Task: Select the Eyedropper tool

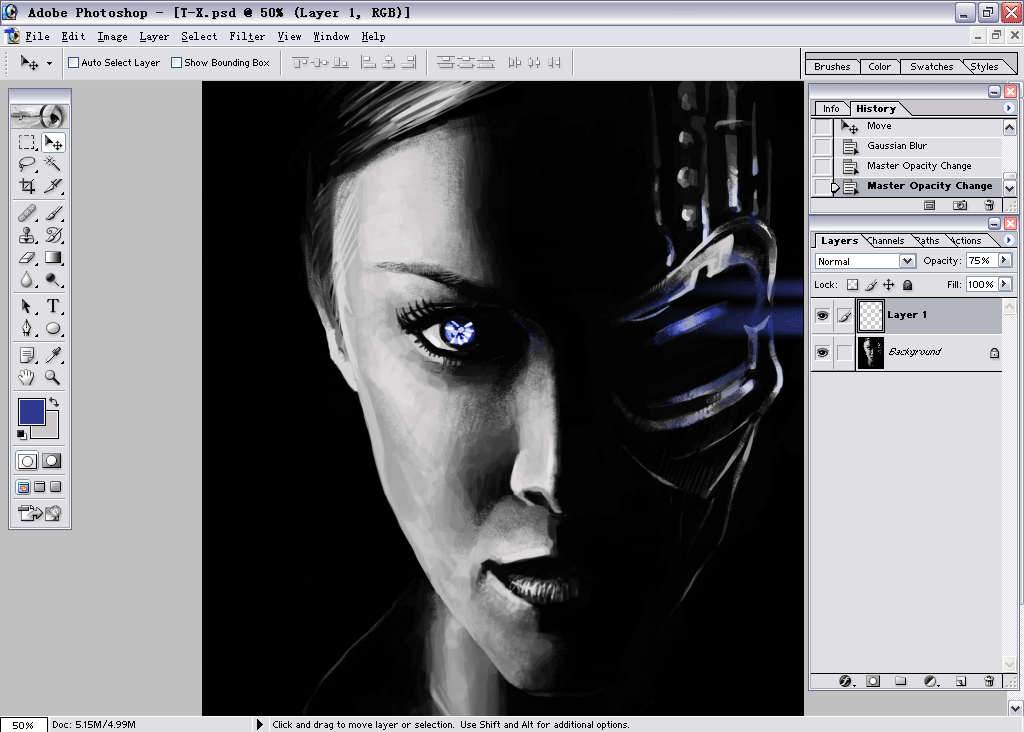Action: tap(53, 355)
